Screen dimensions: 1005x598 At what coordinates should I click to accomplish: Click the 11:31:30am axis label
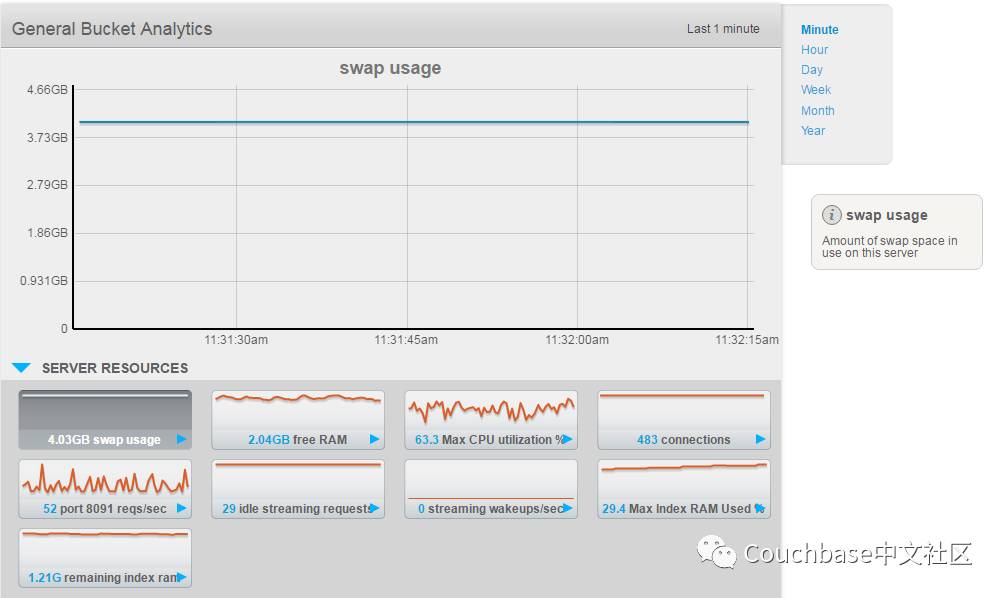(236, 340)
